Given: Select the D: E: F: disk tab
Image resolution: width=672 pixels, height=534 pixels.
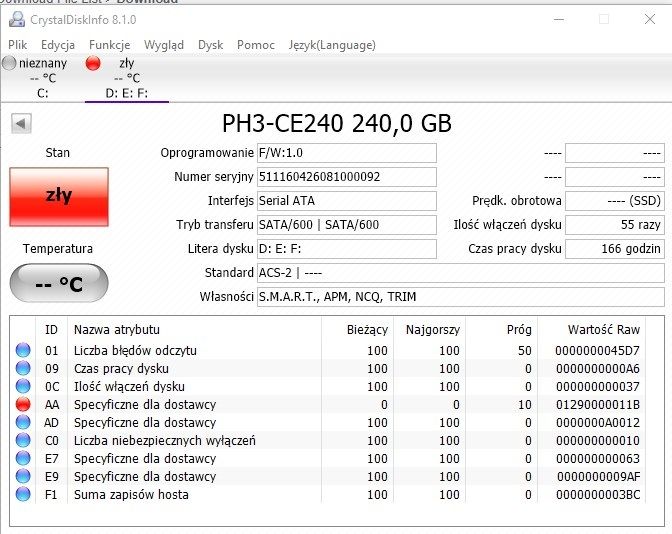Looking at the screenshot, I should coord(127,78).
